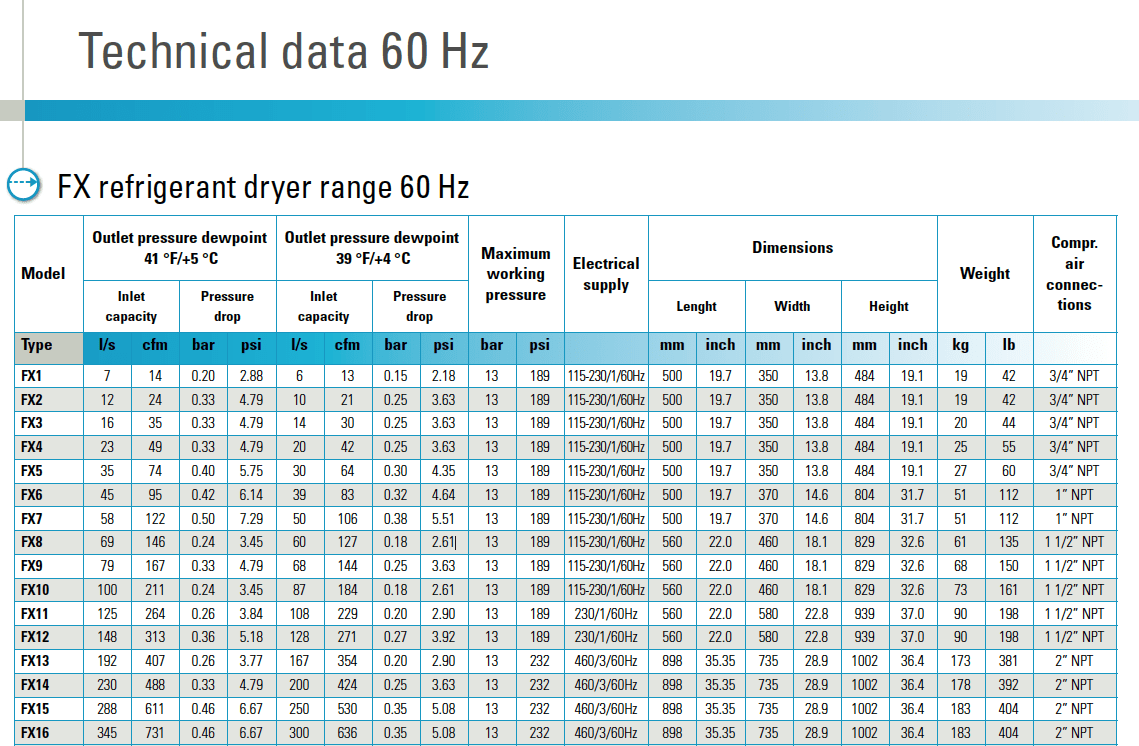Select the 'Dimensions' header cell
The image size is (1139, 746).
(792, 247)
